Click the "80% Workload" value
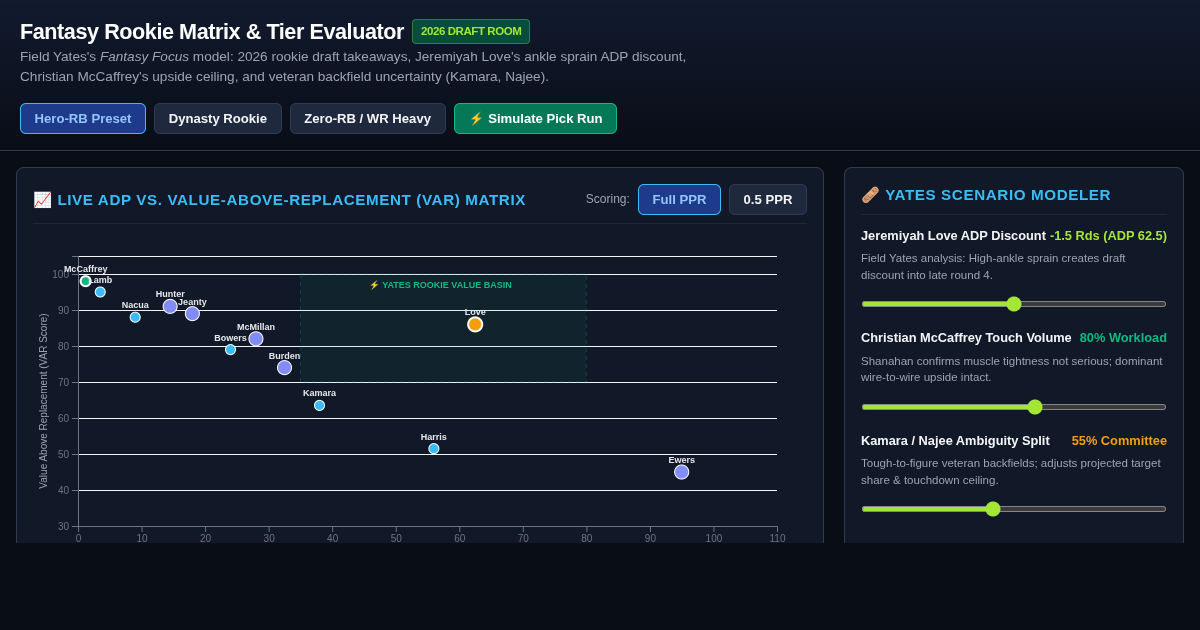The width and height of the screenshot is (1200, 630). [x=1123, y=338]
